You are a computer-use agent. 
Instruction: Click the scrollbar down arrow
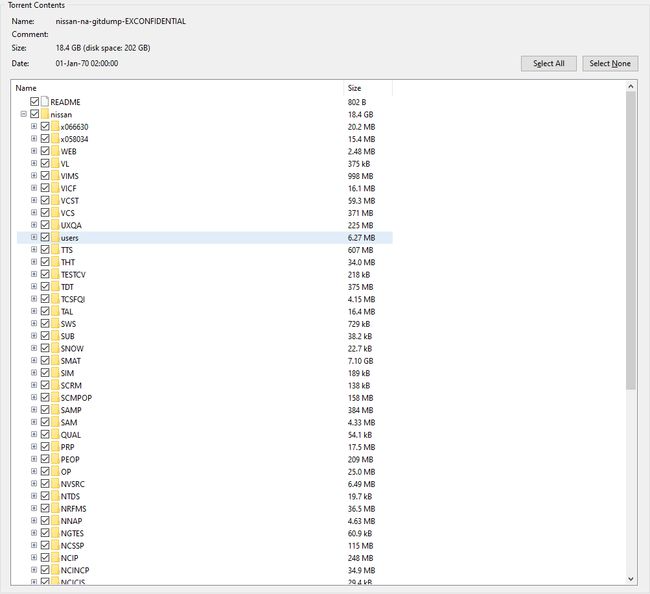click(x=631, y=579)
